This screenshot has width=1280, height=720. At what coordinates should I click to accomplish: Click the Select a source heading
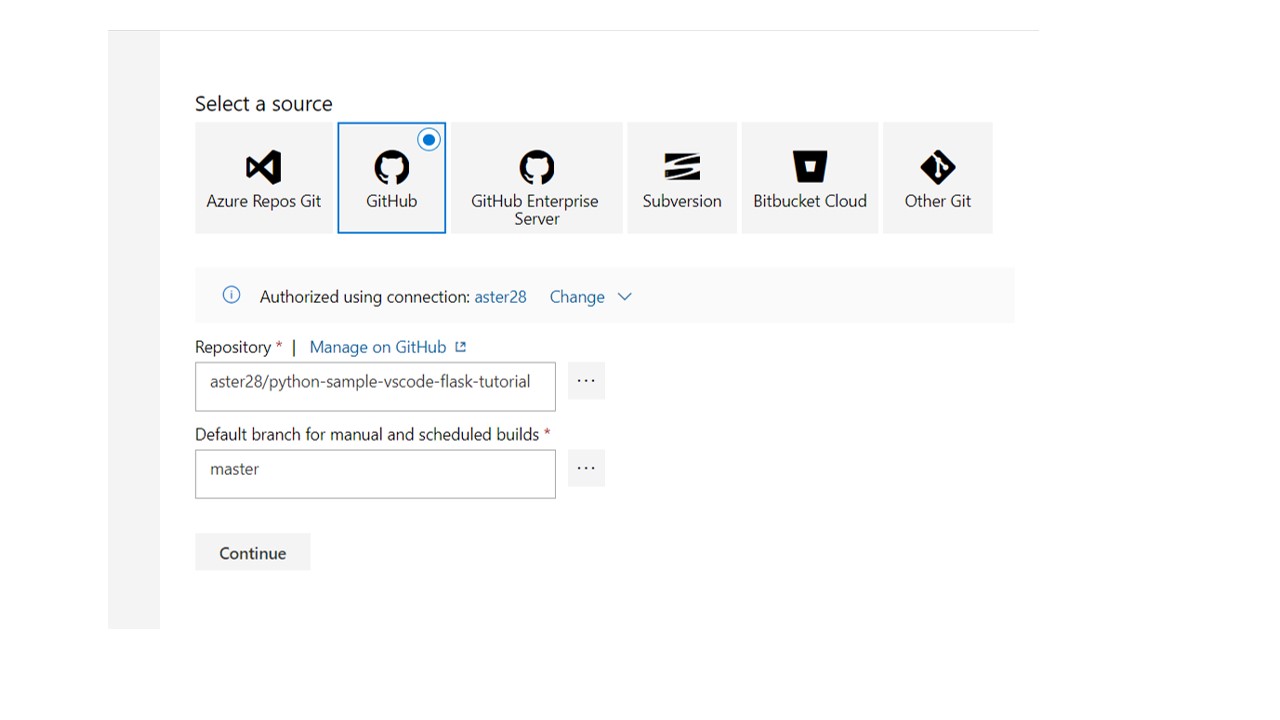pyautogui.click(x=264, y=104)
